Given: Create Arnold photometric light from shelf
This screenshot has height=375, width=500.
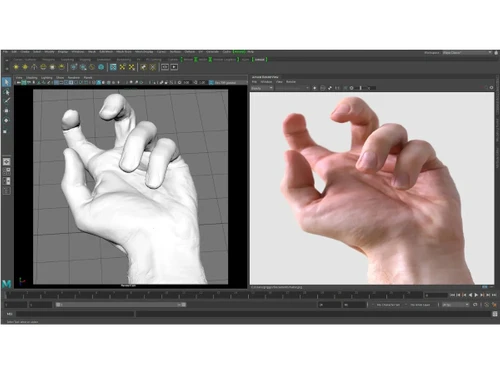Looking at the screenshot, I should tap(34, 67).
